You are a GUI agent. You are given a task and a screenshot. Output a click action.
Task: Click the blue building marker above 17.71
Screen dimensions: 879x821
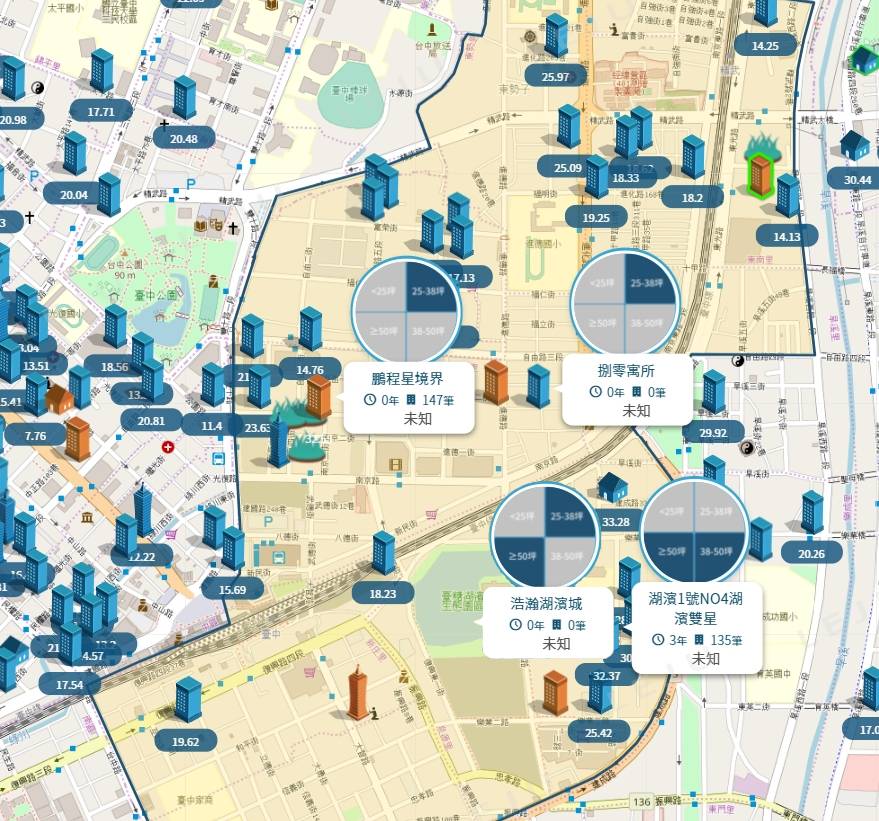tap(102, 69)
